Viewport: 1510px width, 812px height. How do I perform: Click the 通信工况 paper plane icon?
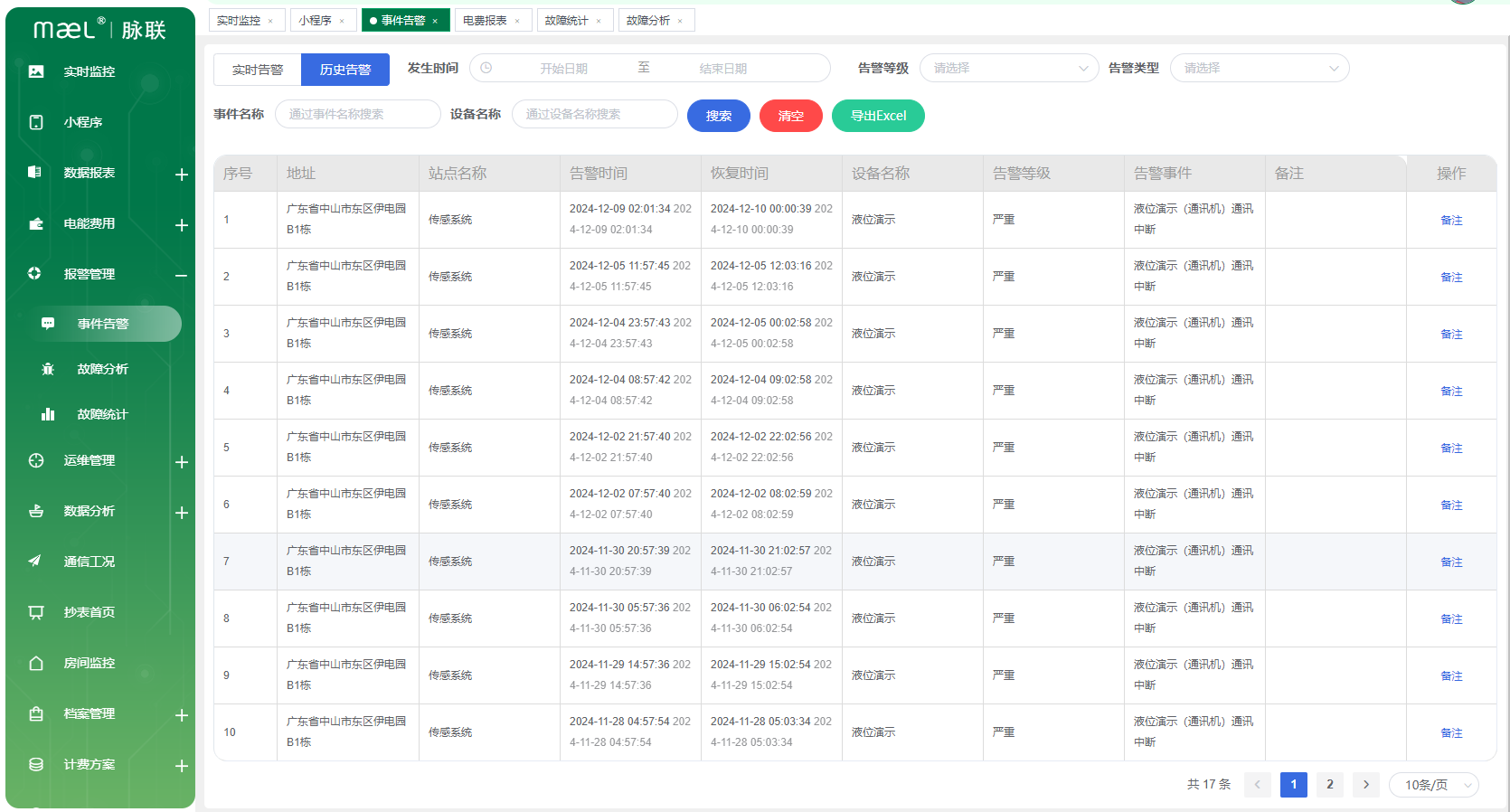(x=36, y=562)
